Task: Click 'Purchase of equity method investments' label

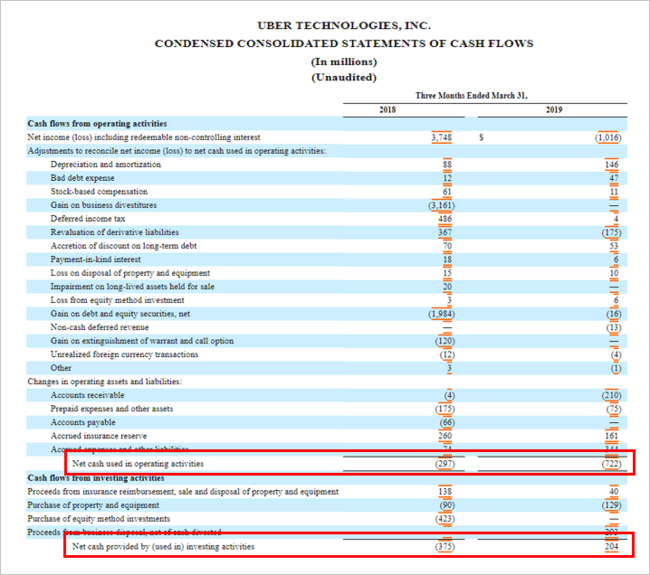Action: (99, 519)
